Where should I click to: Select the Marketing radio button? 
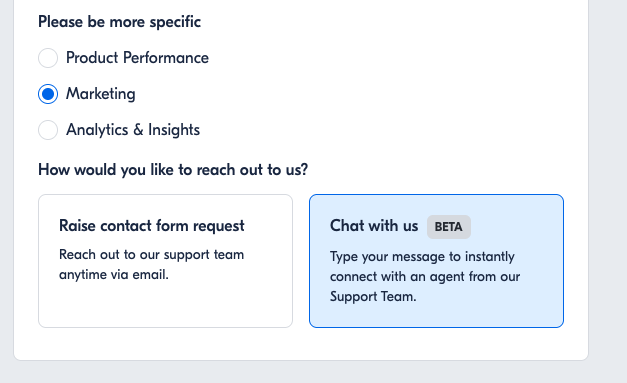pyautogui.click(x=48, y=94)
